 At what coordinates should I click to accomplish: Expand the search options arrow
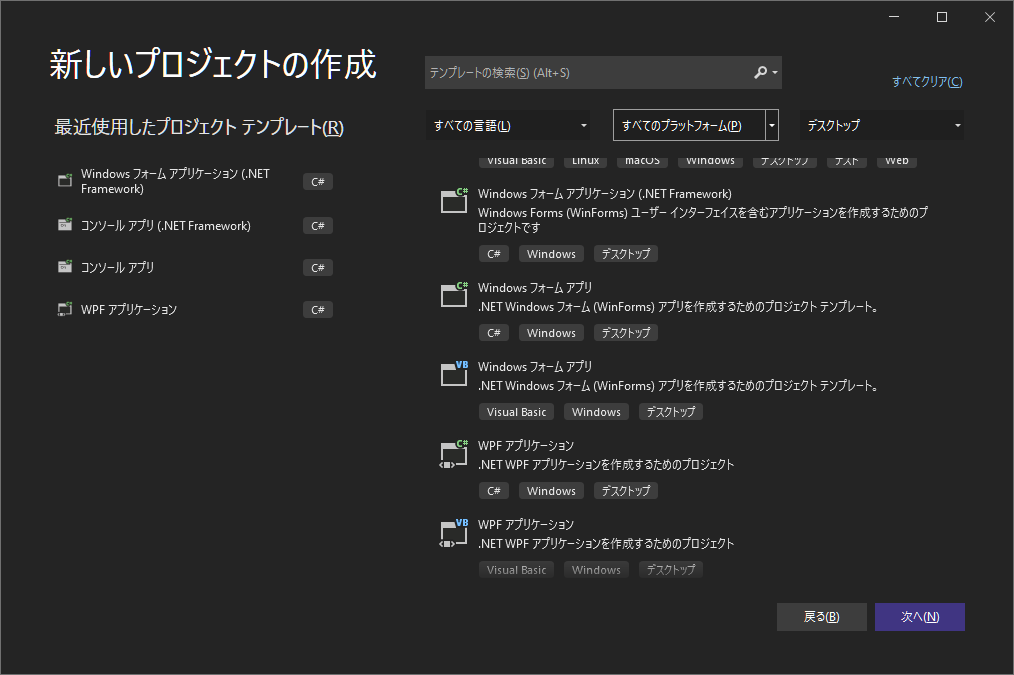[775, 73]
